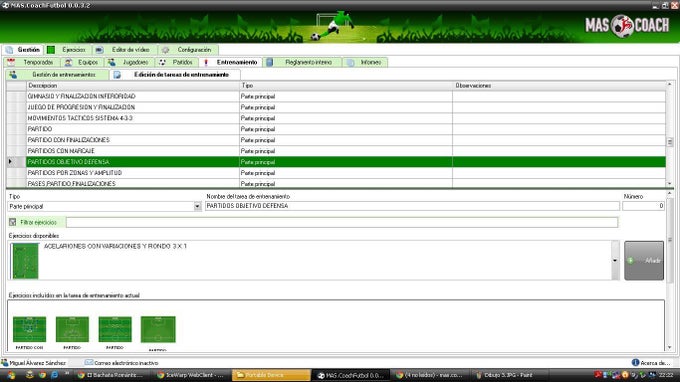Click row selector arrow of PARTIDOS OBJETIVO DEFENSA
The image size is (680, 382).
pos(10,162)
